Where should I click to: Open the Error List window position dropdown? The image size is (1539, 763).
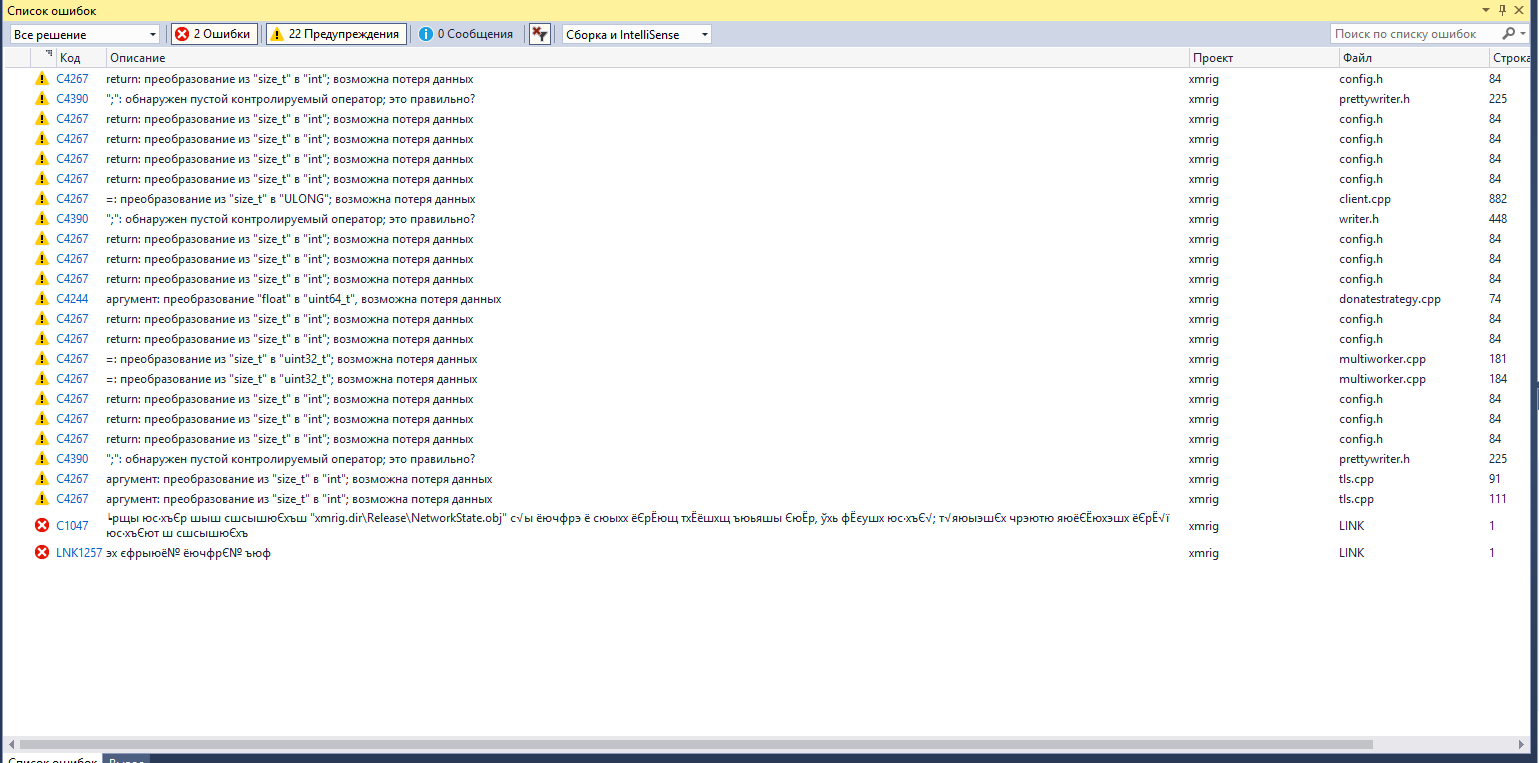tap(1485, 9)
